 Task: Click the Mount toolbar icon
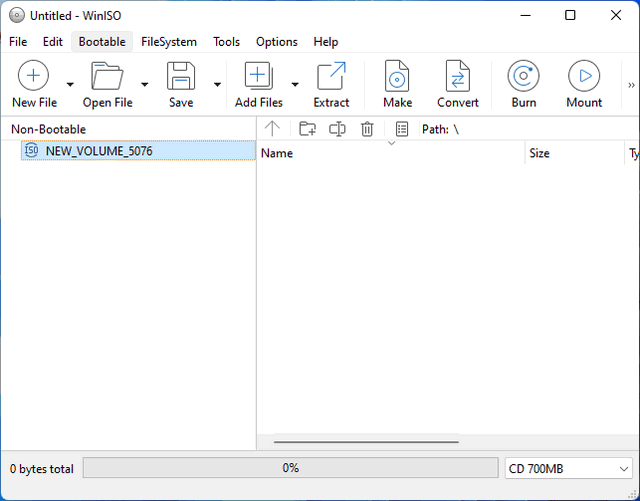coord(583,77)
